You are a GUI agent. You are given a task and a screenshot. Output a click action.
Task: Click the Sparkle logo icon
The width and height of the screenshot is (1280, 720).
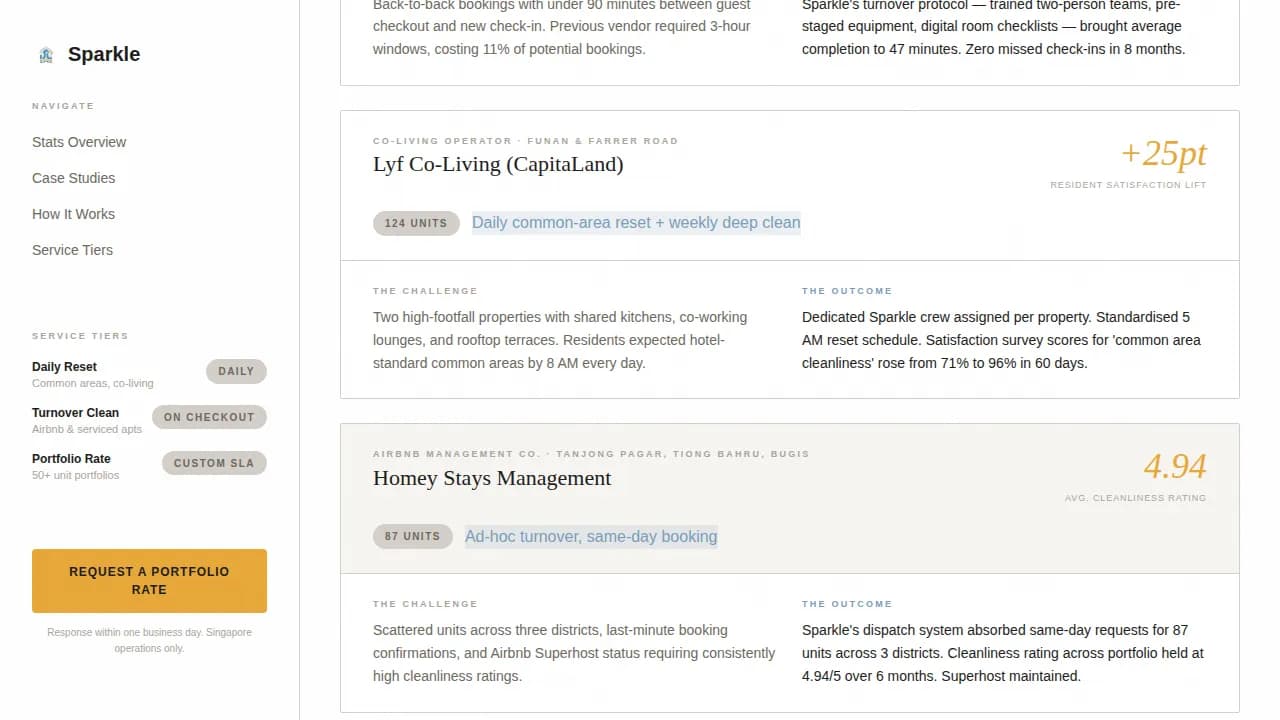46,55
